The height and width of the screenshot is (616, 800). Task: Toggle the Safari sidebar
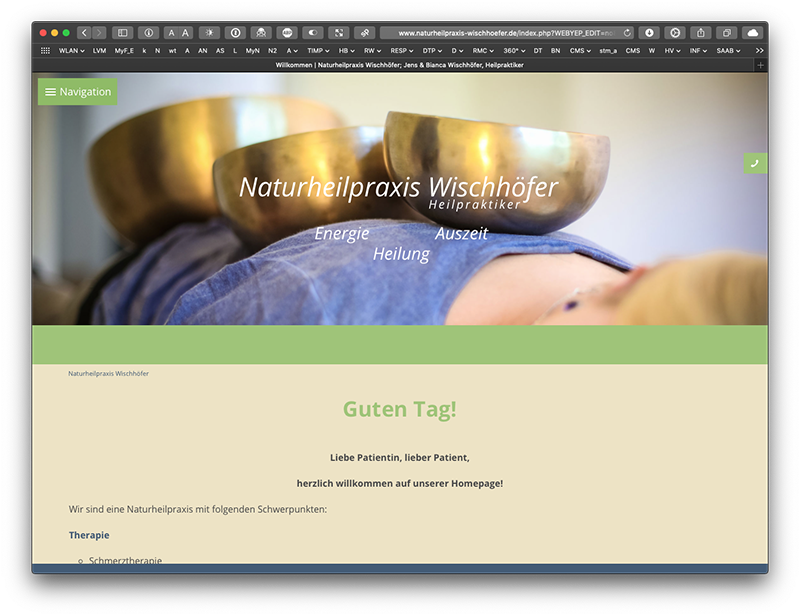pos(122,33)
